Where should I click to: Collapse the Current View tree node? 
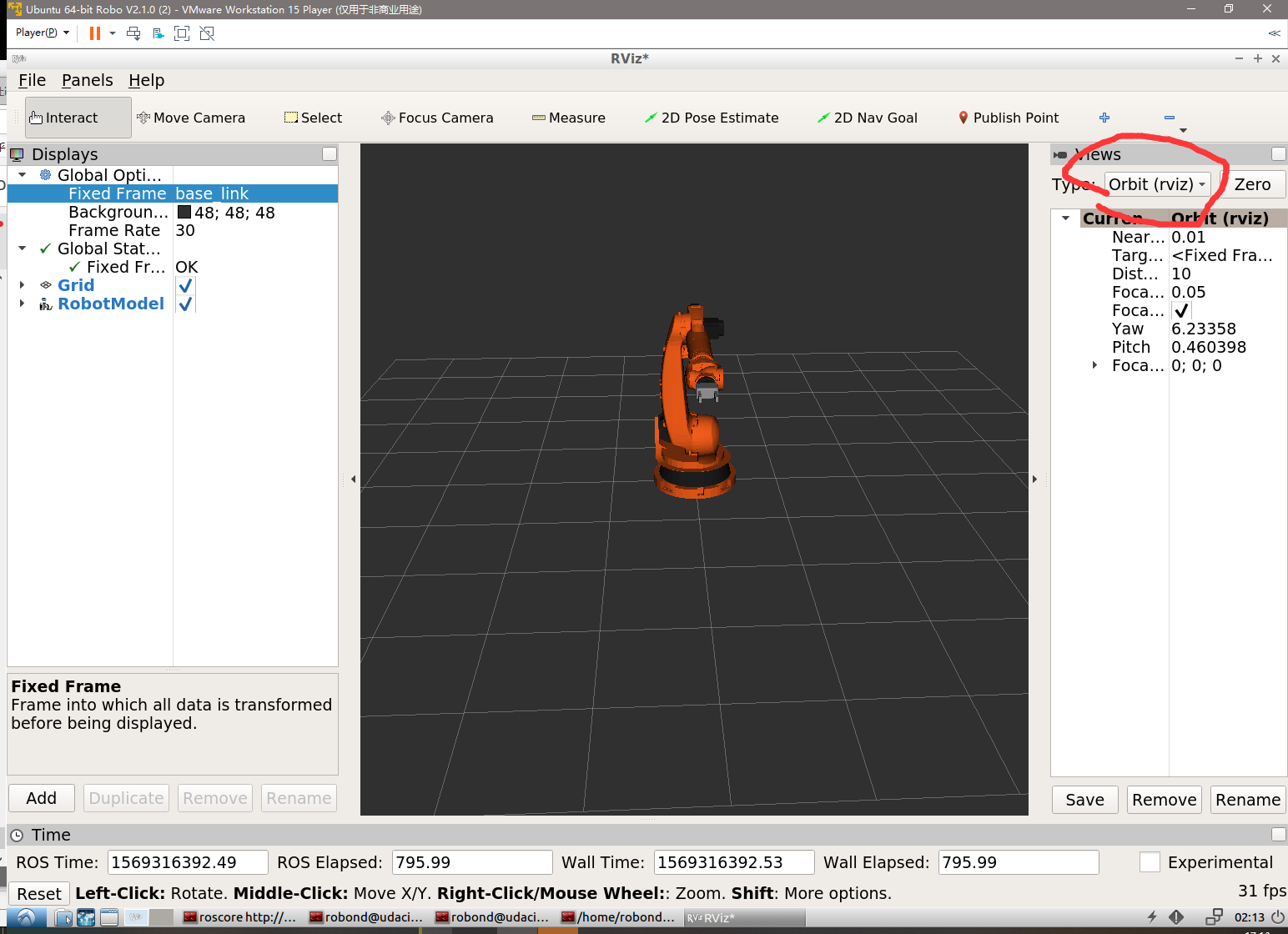coord(1065,218)
